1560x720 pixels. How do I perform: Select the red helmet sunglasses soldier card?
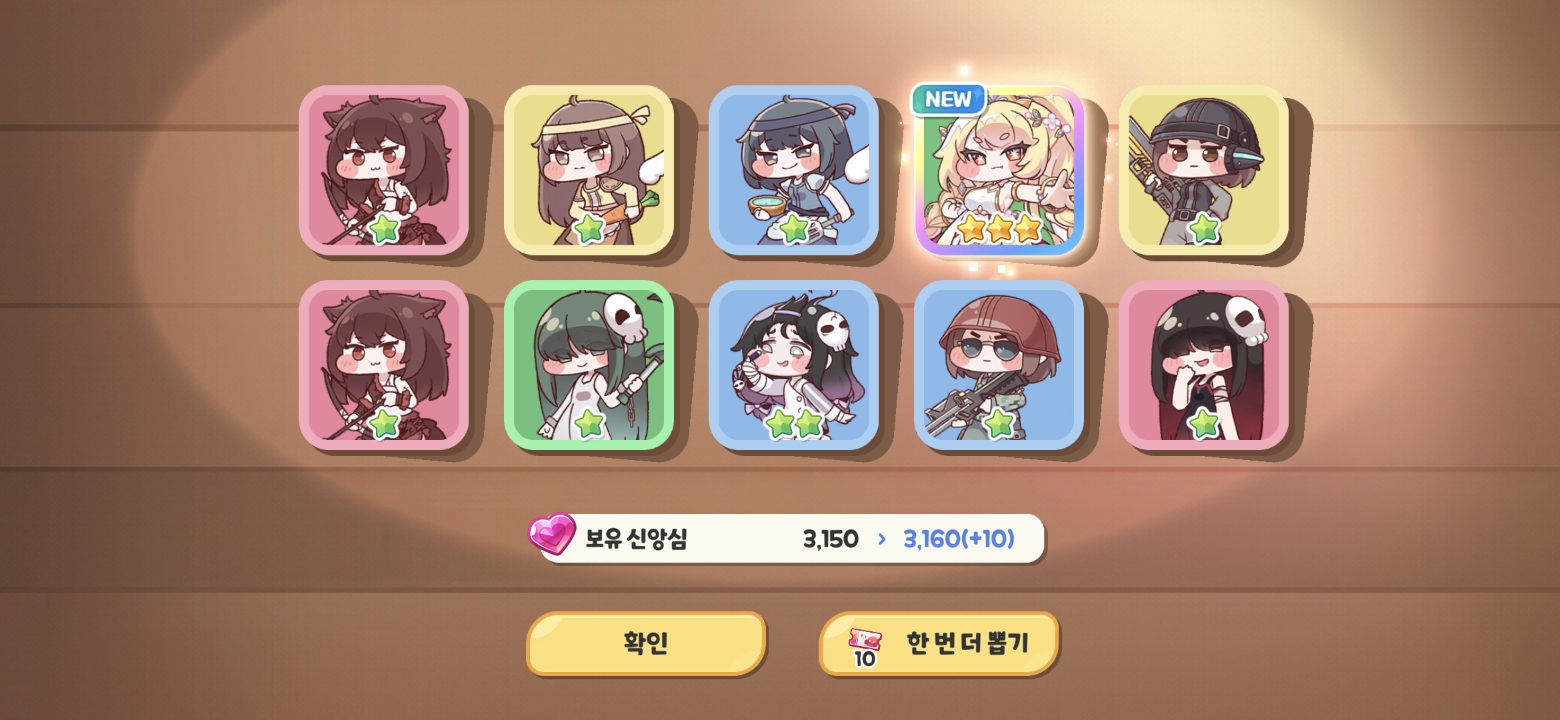pos(999,365)
